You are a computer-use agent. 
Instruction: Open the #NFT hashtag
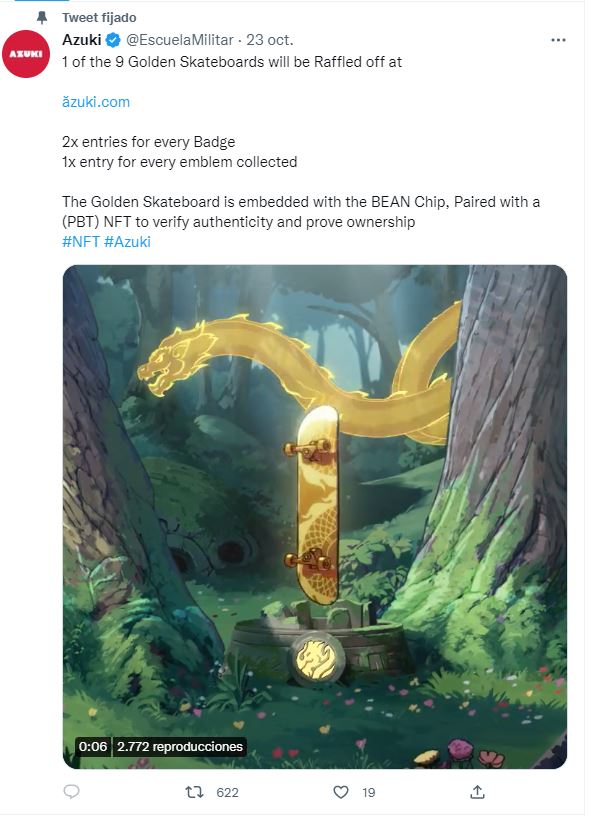pyautogui.click(x=81, y=241)
